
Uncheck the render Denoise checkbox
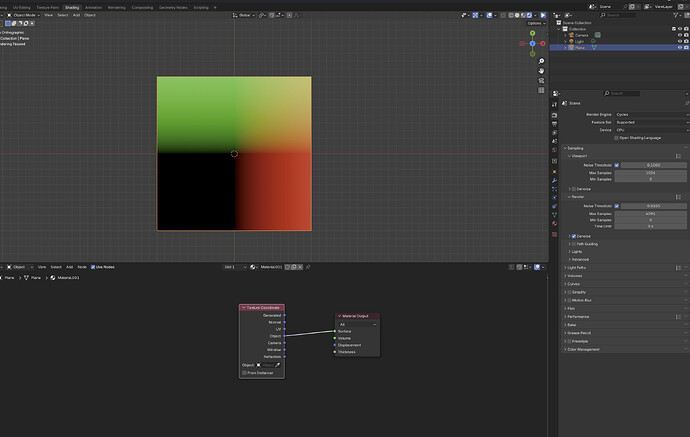click(x=573, y=236)
